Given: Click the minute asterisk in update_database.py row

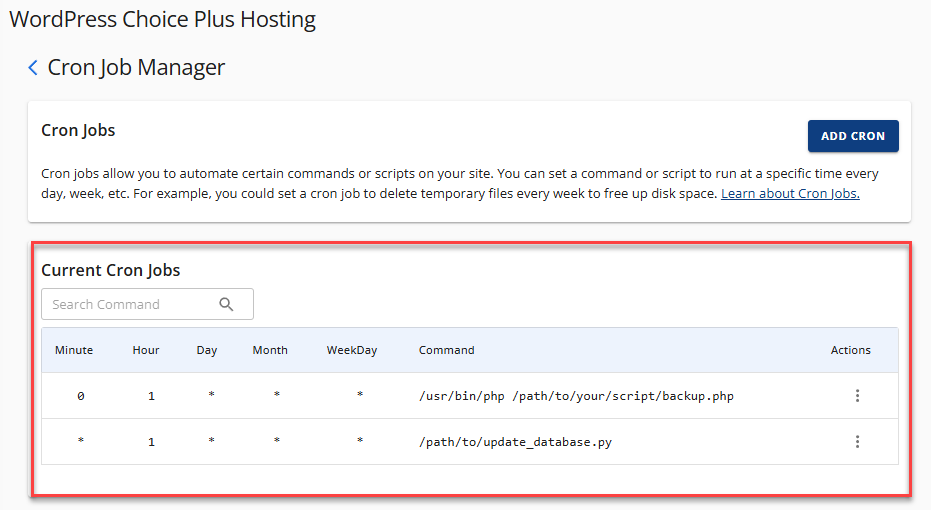Looking at the screenshot, I should pos(81,440).
